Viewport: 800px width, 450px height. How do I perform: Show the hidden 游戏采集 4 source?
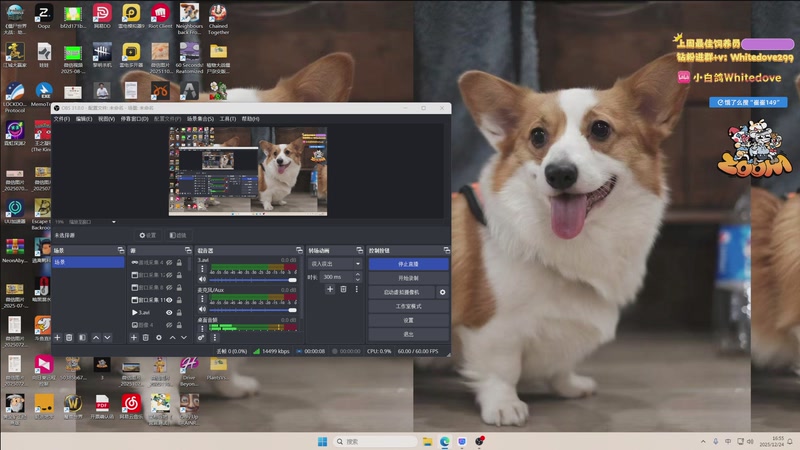click(x=169, y=263)
